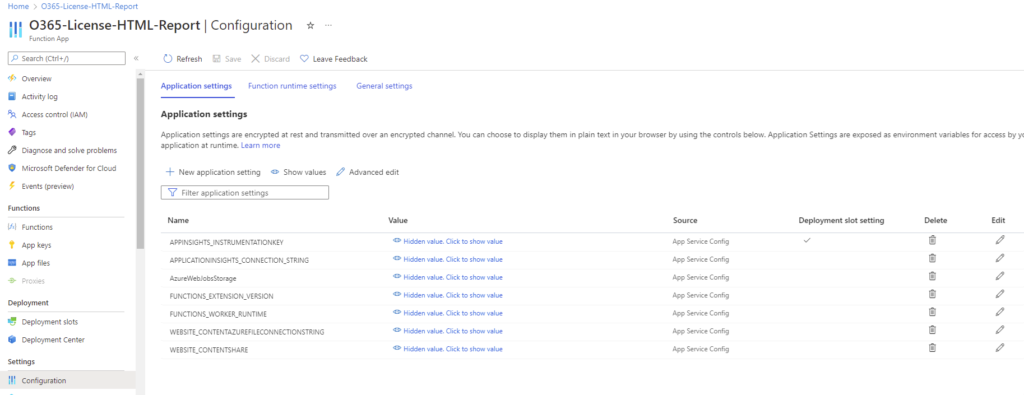The image size is (1024, 395).
Task: Open Microsoft Defender for Cloud
Action: click(68, 168)
